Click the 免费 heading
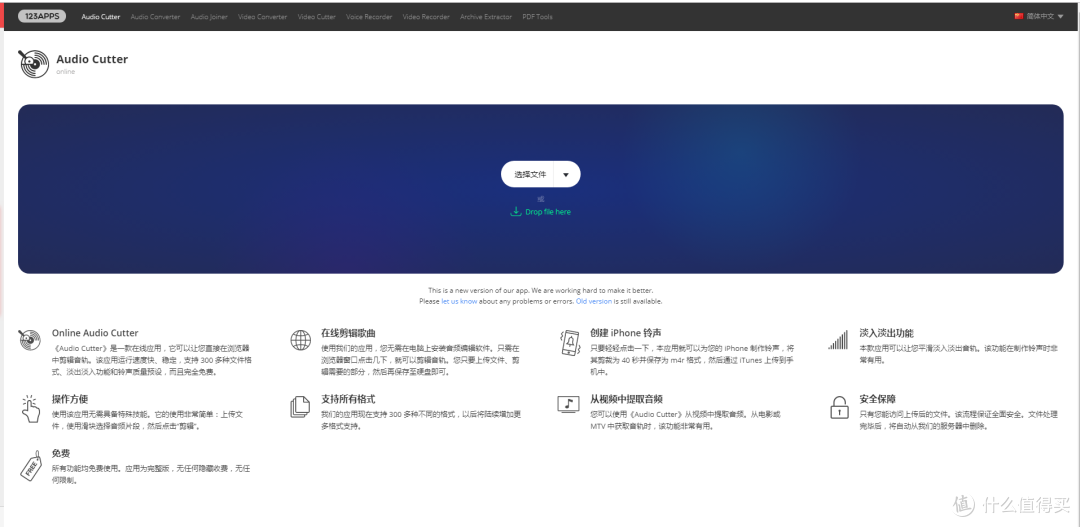The image size is (1080, 527). 61,453
